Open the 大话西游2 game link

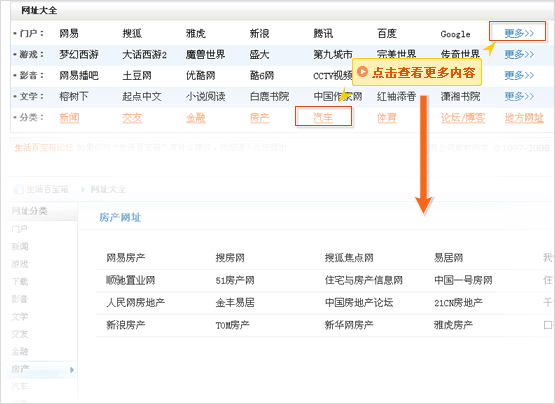coord(144,54)
